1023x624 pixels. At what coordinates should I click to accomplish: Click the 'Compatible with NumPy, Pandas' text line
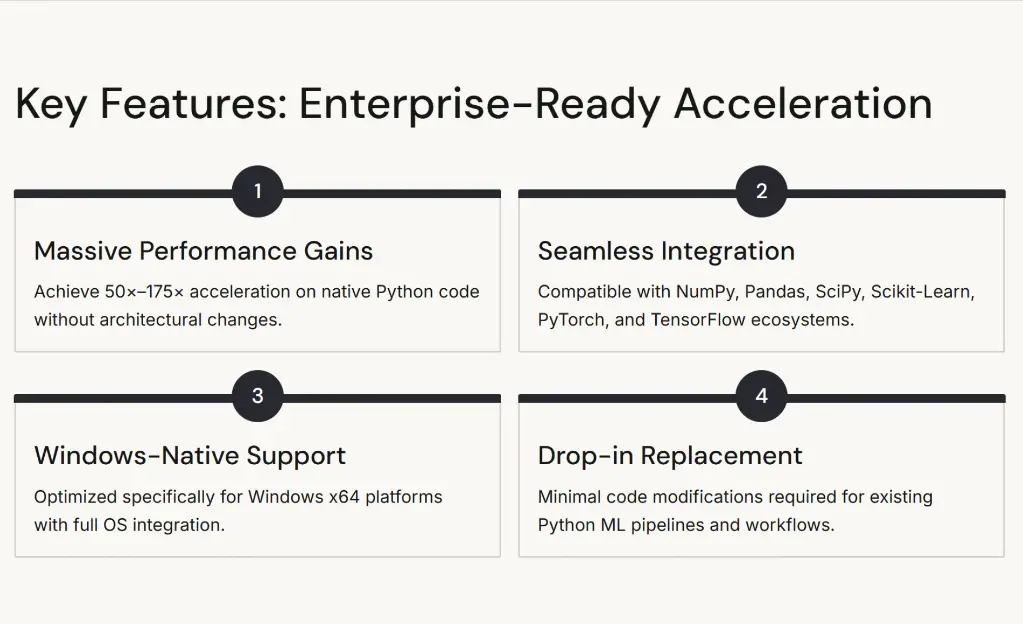(x=756, y=292)
